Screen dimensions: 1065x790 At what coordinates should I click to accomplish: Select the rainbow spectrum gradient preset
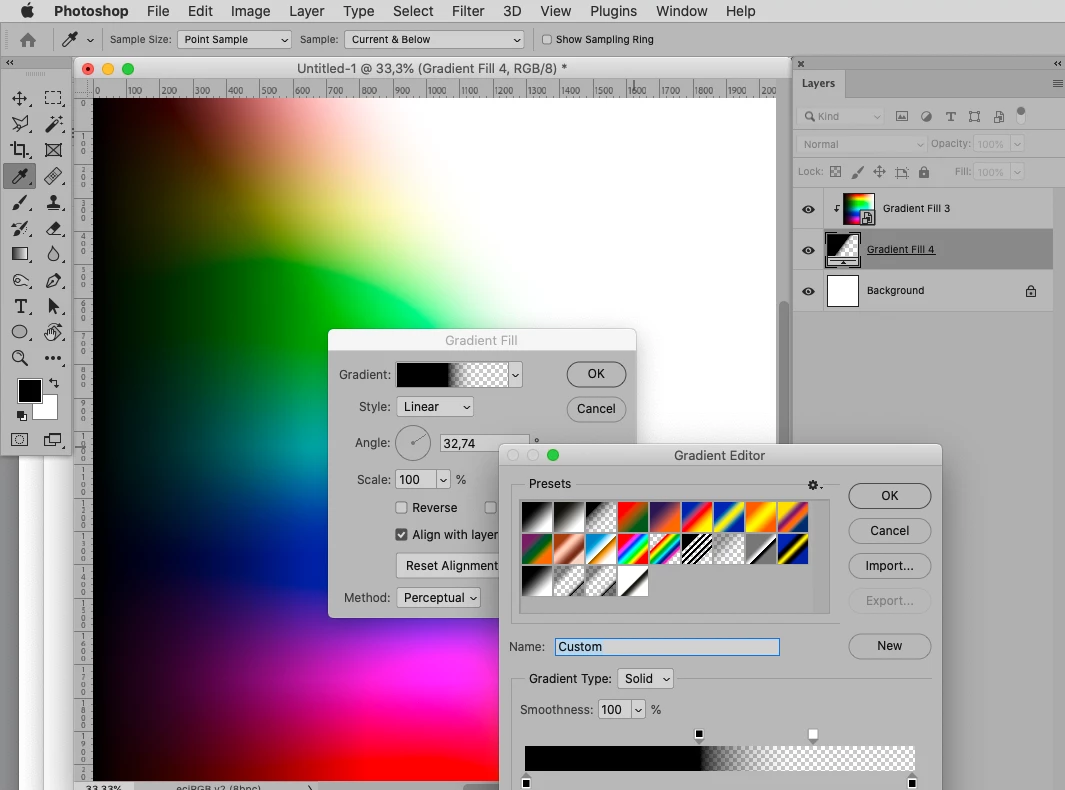click(633, 549)
